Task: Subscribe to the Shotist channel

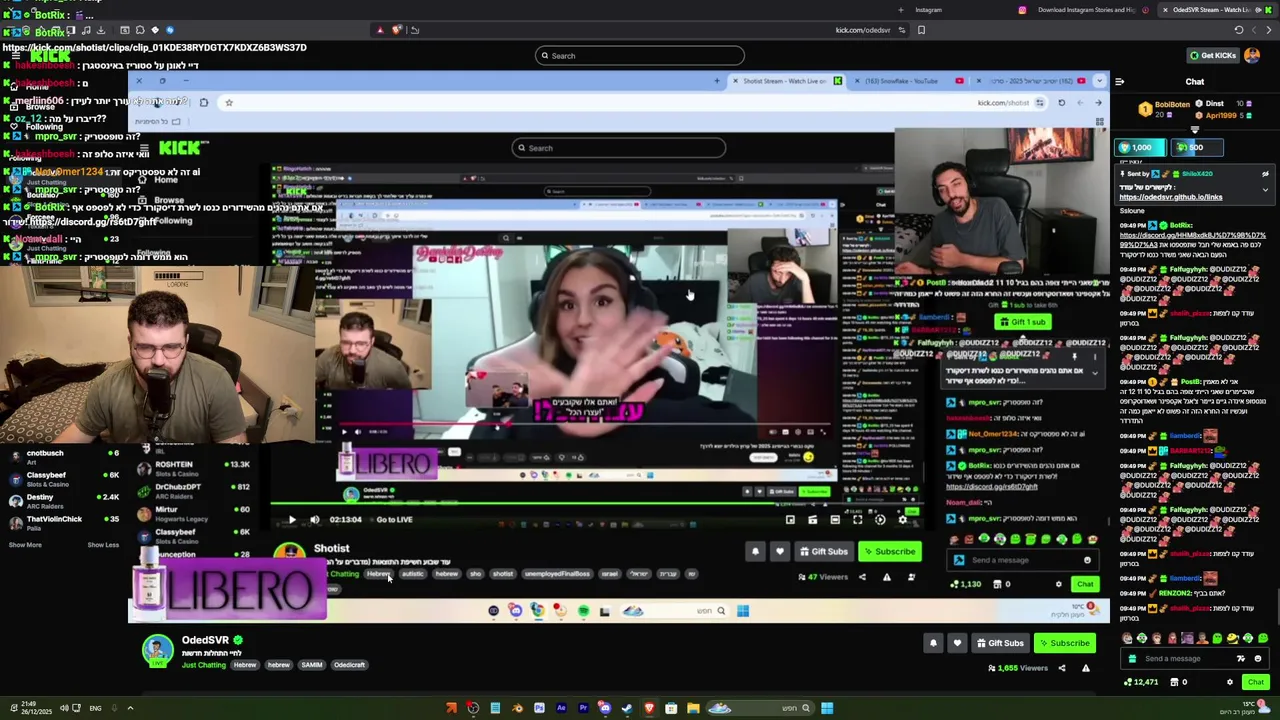Action: 890,551
